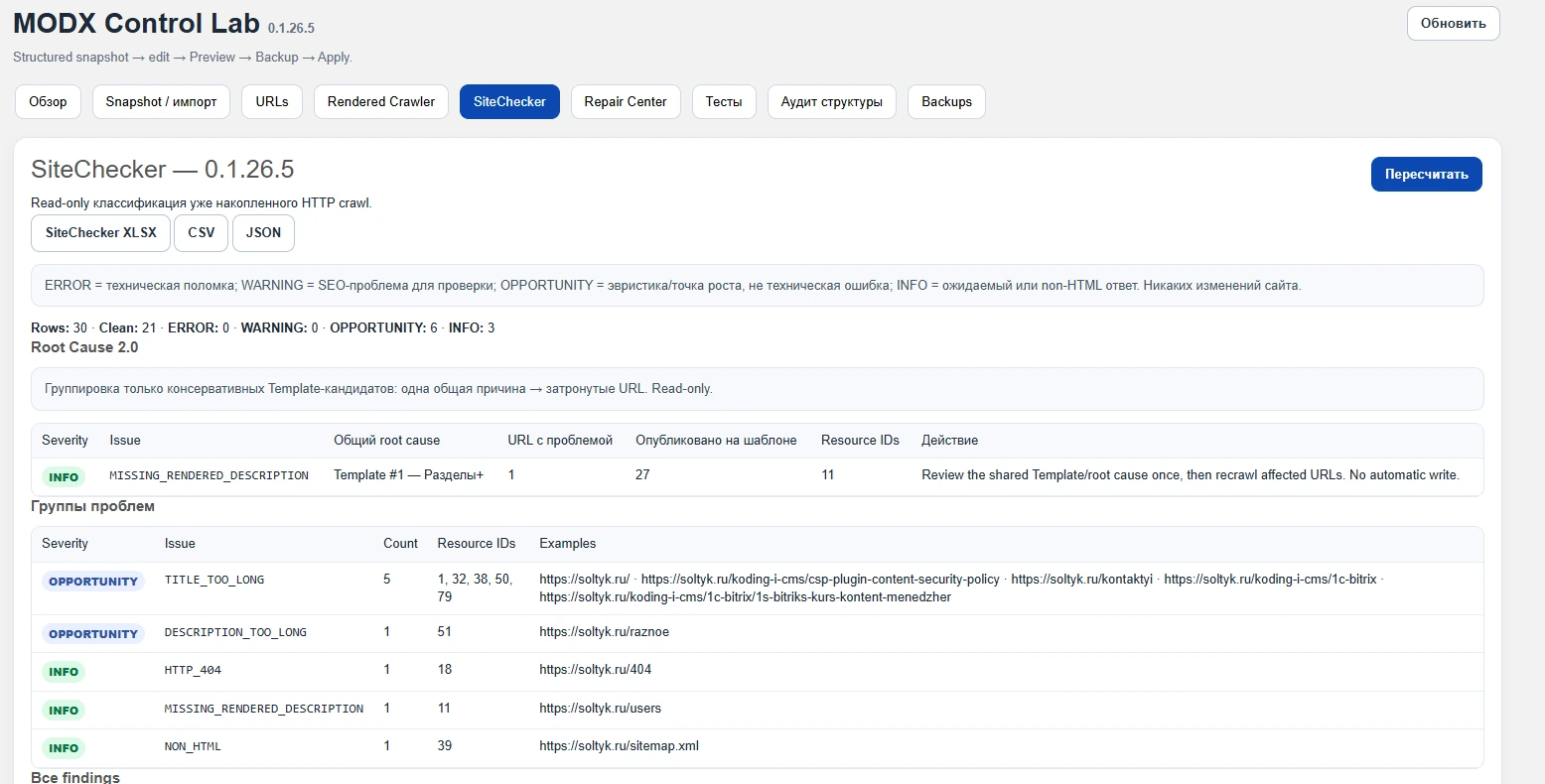Click the https://soltyk.ru/sitemap.xml example URL
The image size is (1545, 784).
pos(619,746)
